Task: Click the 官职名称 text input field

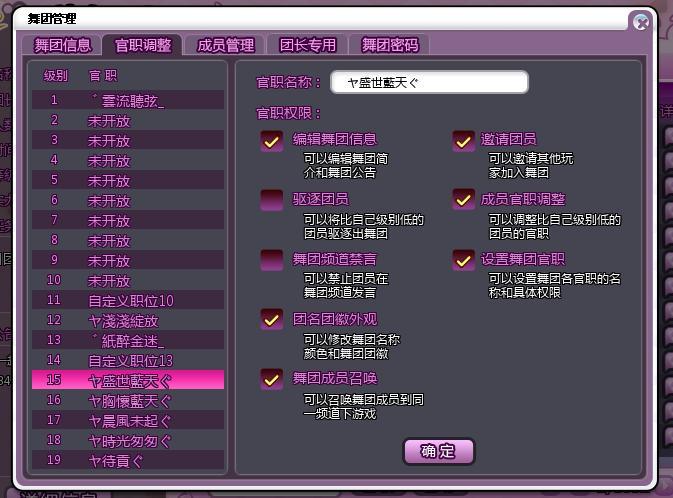Action: [x=429, y=82]
